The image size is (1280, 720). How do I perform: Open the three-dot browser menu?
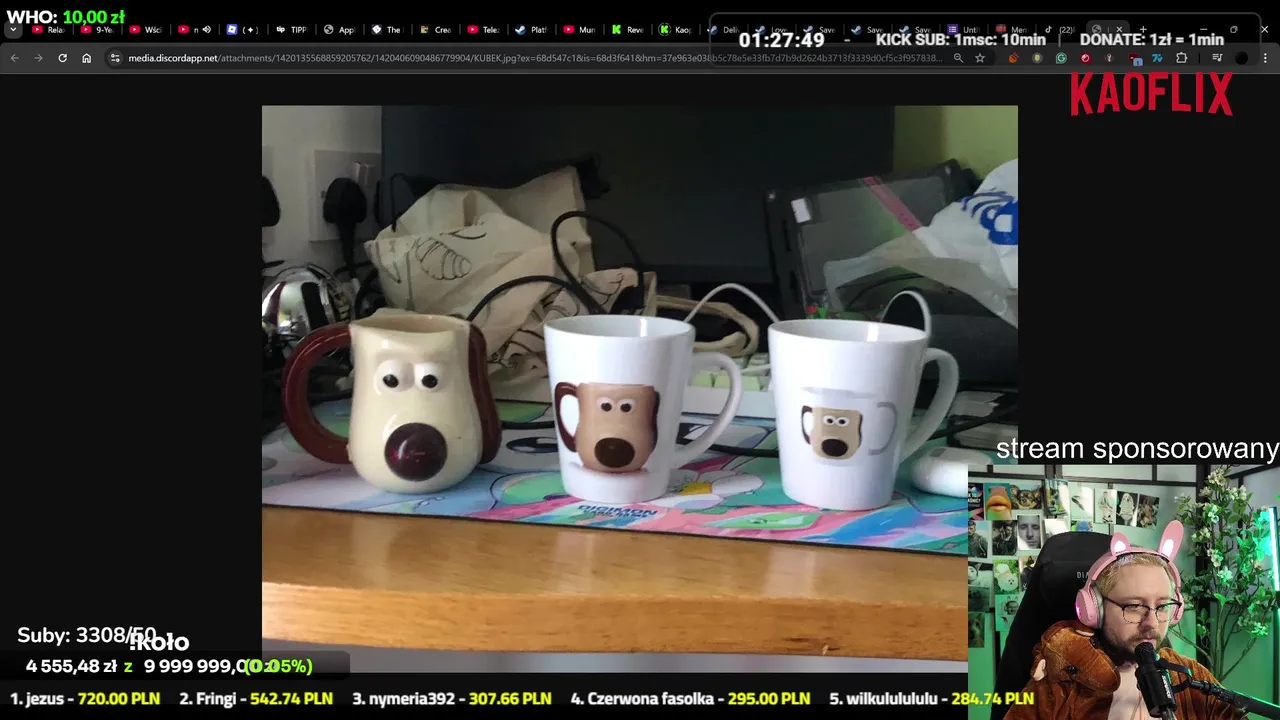[x=1266, y=58]
